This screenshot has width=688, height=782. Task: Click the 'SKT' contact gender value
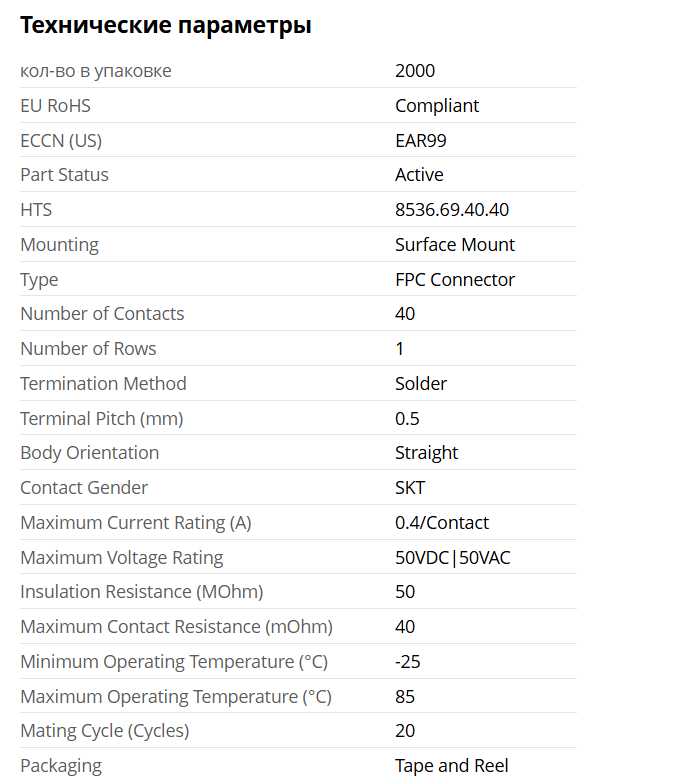410,488
